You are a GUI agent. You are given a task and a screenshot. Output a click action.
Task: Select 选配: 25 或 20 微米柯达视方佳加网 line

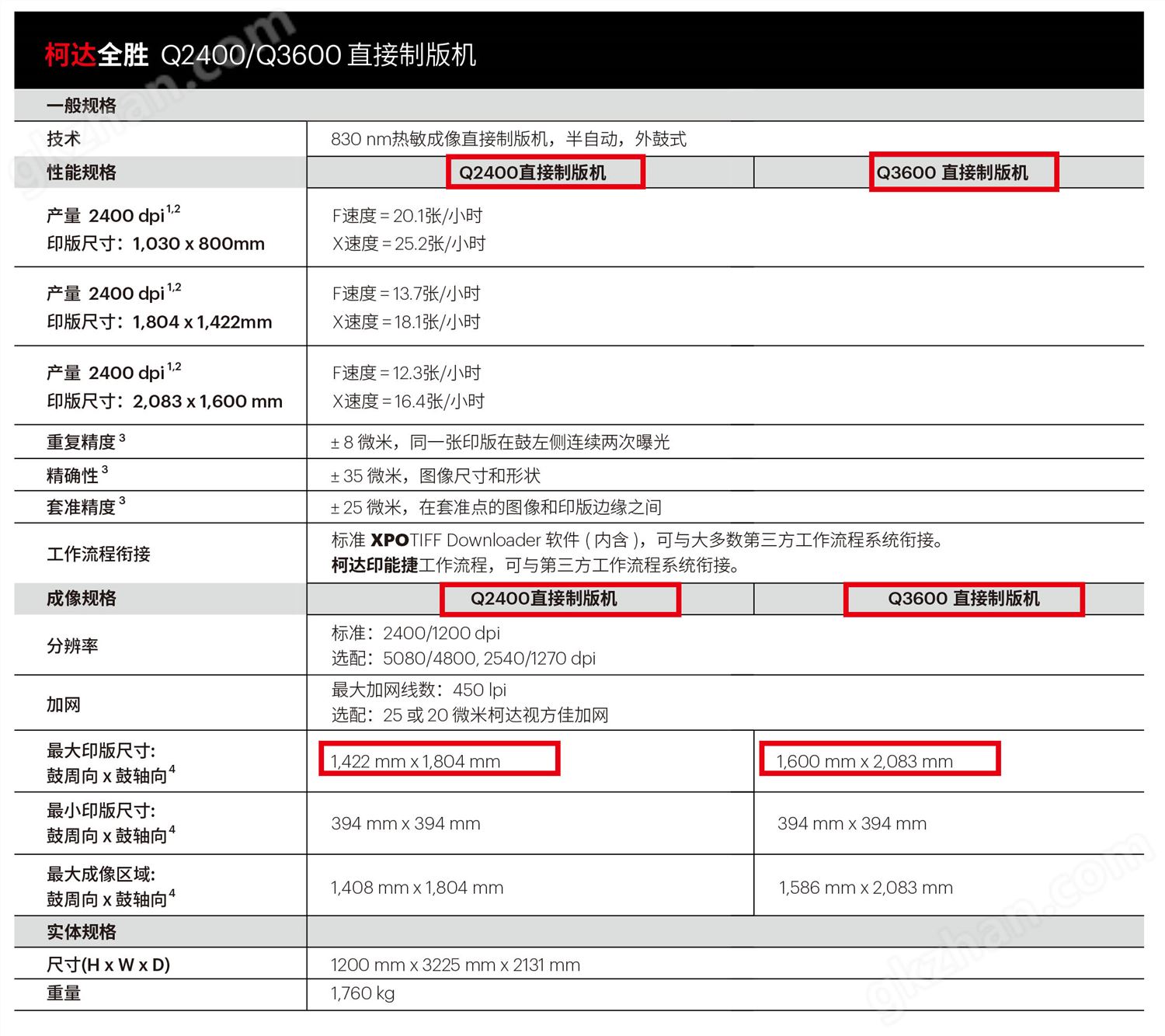(x=470, y=714)
